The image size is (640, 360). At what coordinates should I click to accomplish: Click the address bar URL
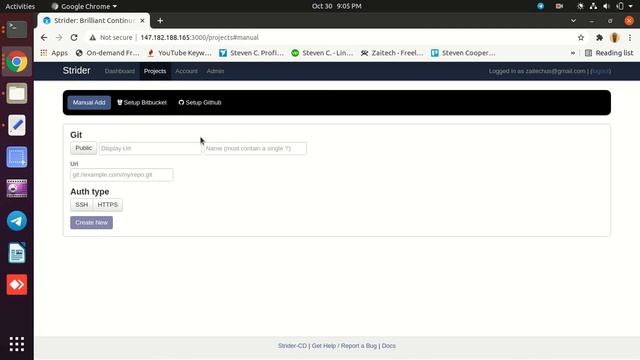[x=200, y=38]
